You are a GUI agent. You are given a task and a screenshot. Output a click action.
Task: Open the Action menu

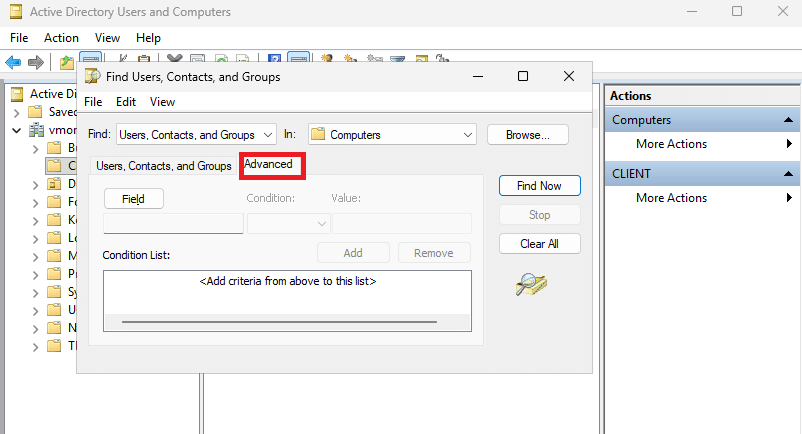tap(61, 38)
